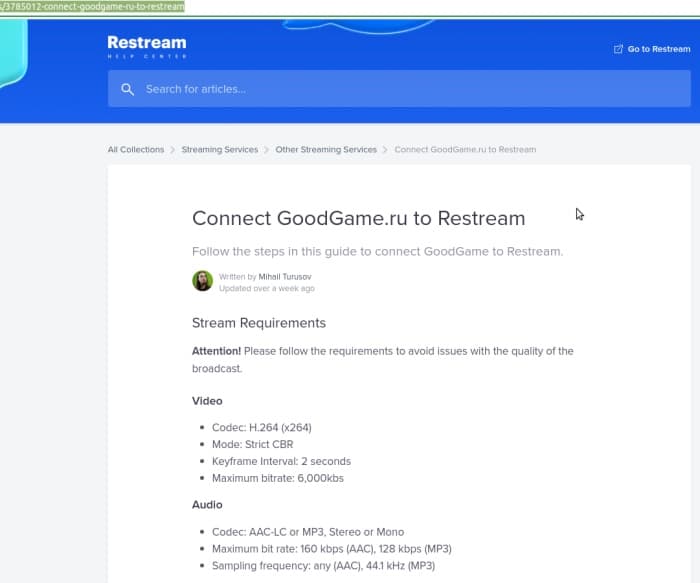The width and height of the screenshot is (700, 583).
Task: Click the search magnifier icon
Action: click(x=127, y=89)
